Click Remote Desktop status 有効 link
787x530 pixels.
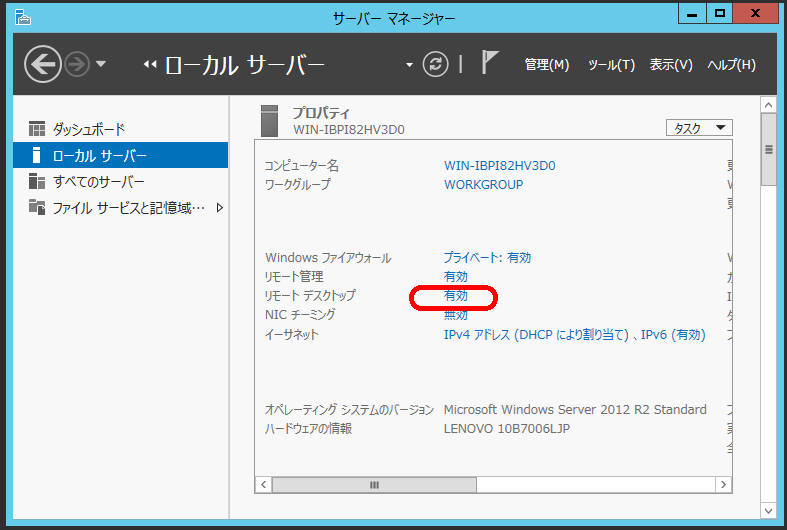(x=455, y=296)
